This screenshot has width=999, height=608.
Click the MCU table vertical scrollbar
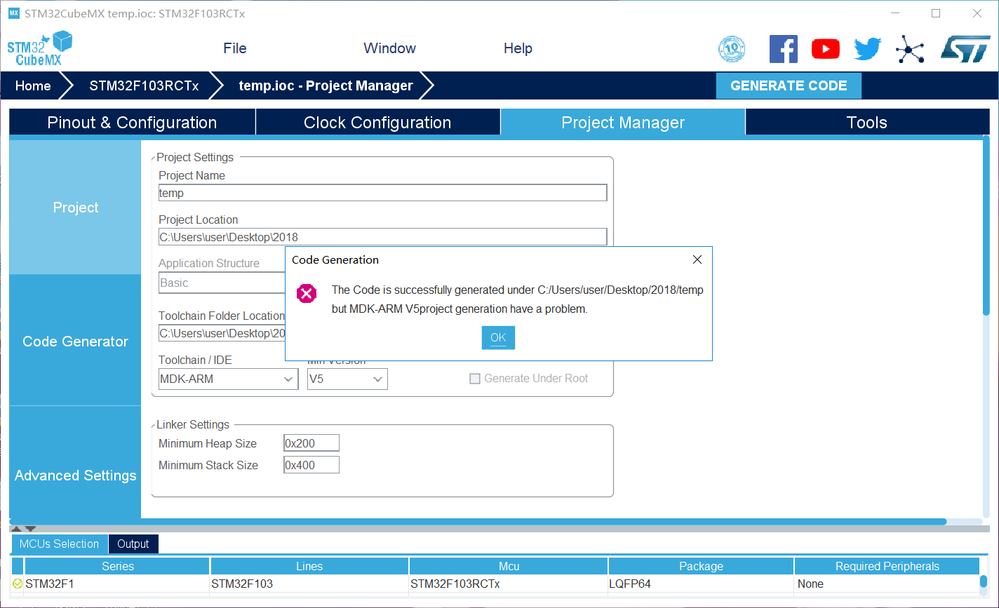[983, 581]
